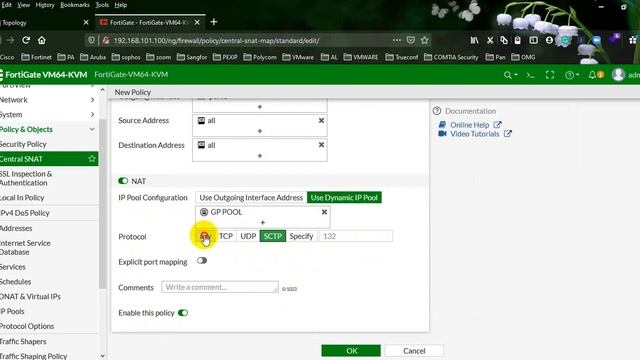Open a new browser tab
The width and height of the screenshot is (640, 360).
(214, 22)
